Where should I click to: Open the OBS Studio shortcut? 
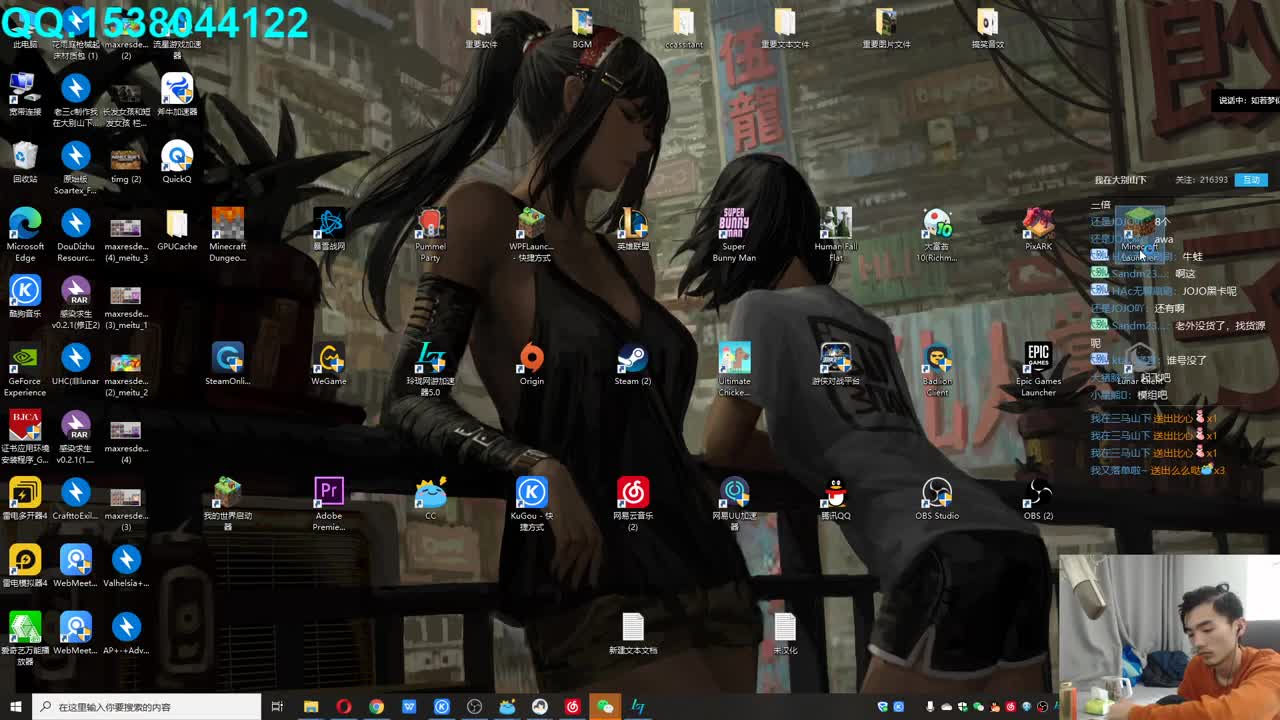pyautogui.click(x=937, y=495)
